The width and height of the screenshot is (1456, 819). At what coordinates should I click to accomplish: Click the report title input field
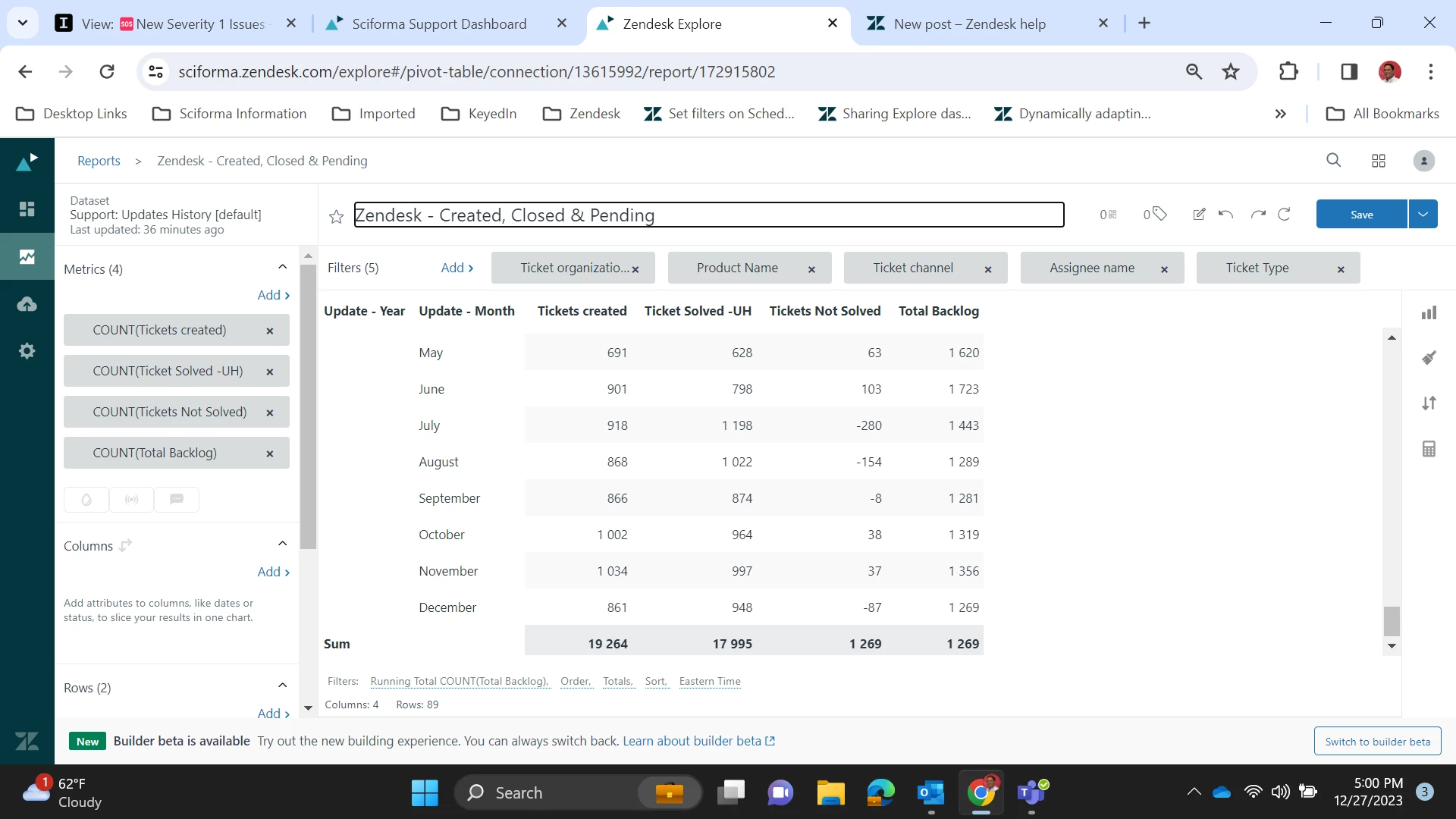tap(708, 215)
